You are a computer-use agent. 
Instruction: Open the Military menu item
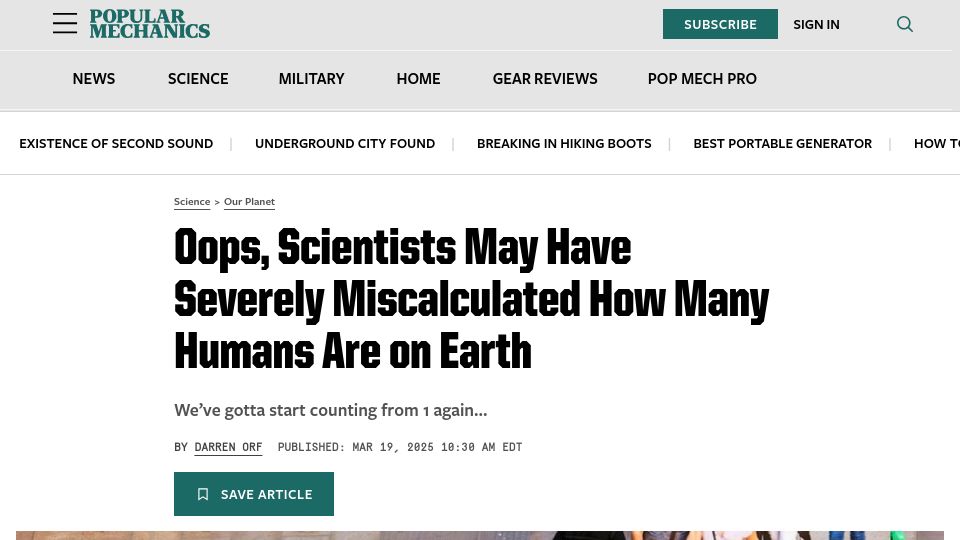311,79
